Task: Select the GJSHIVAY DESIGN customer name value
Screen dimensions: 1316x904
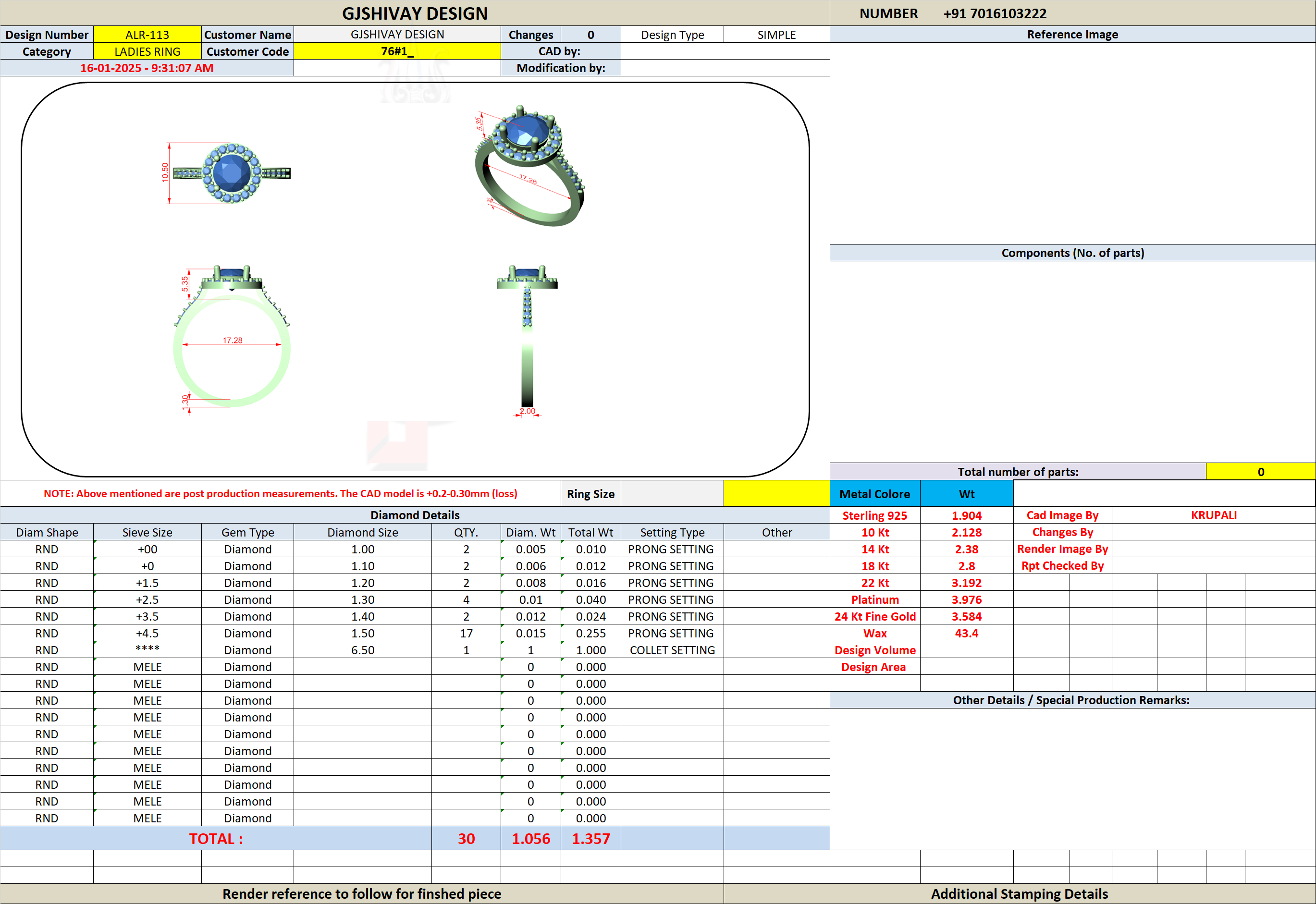Action: pos(397,35)
